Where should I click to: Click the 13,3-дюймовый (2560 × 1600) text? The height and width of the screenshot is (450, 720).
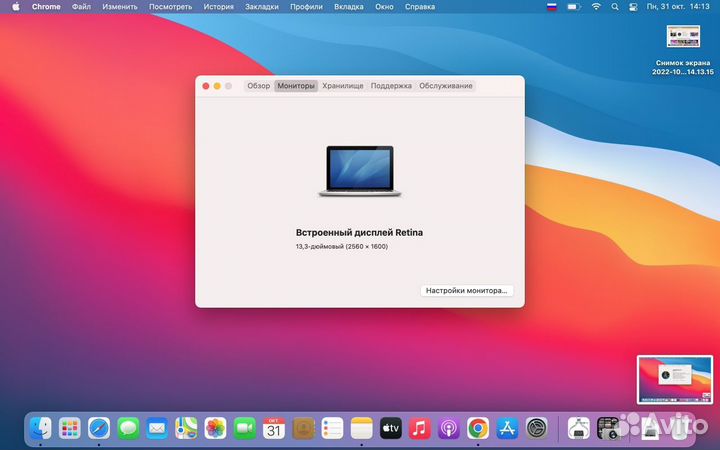point(342,247)
